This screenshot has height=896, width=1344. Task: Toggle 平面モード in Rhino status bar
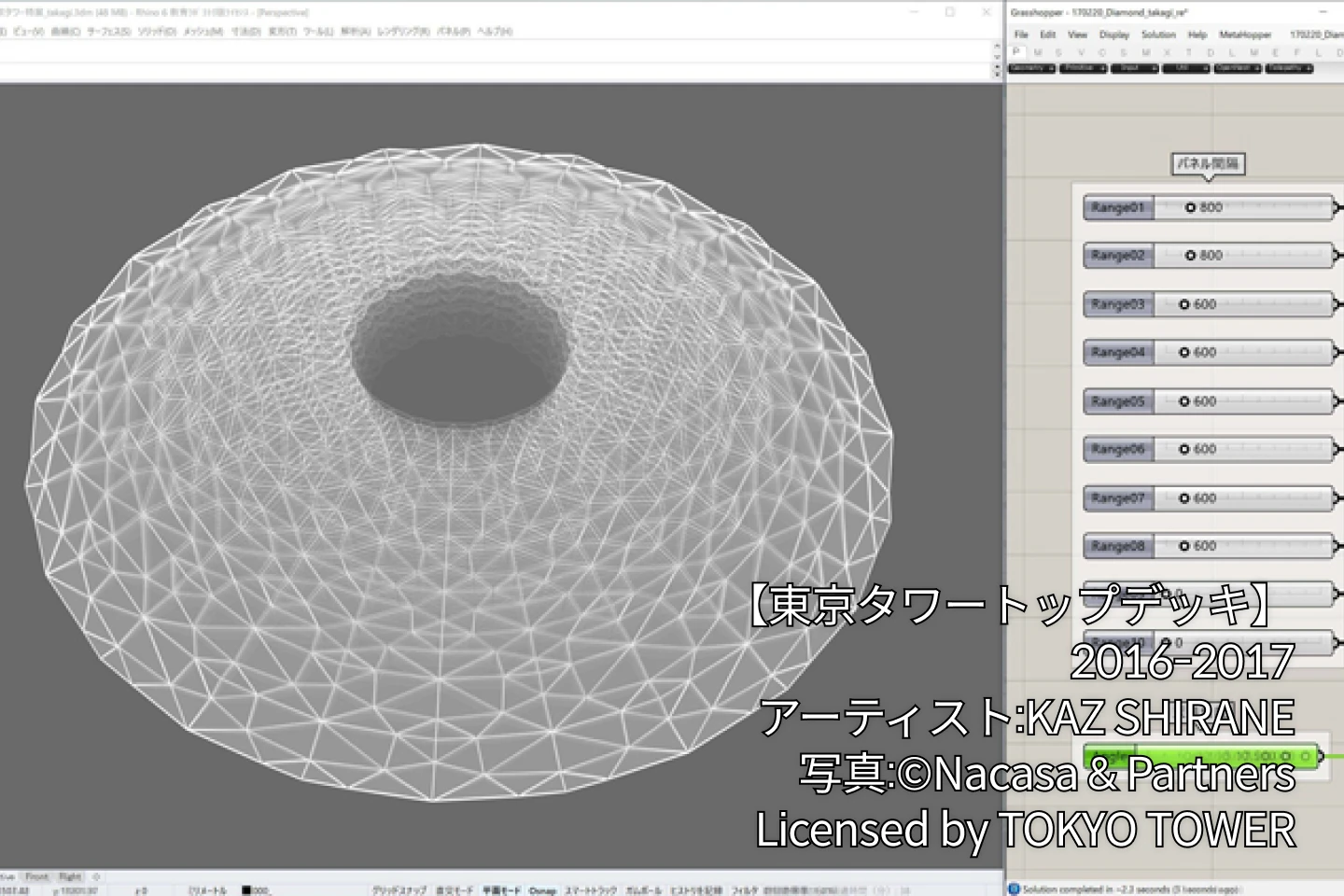point(501,890)
